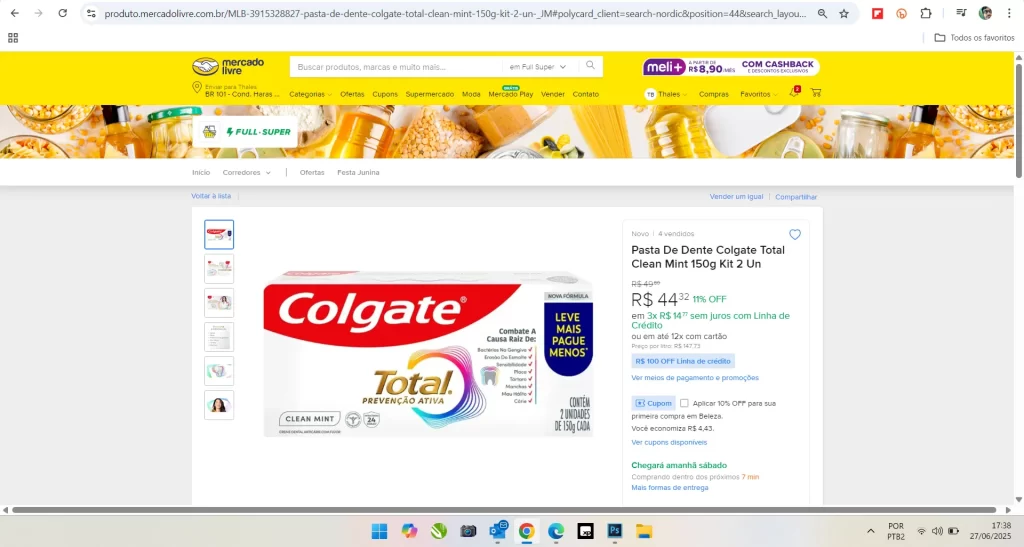Select the last thumbnail with a woman's face
Image resolution: width=1024 pixels, height=547 pixels.
click(x=219, y=405)
